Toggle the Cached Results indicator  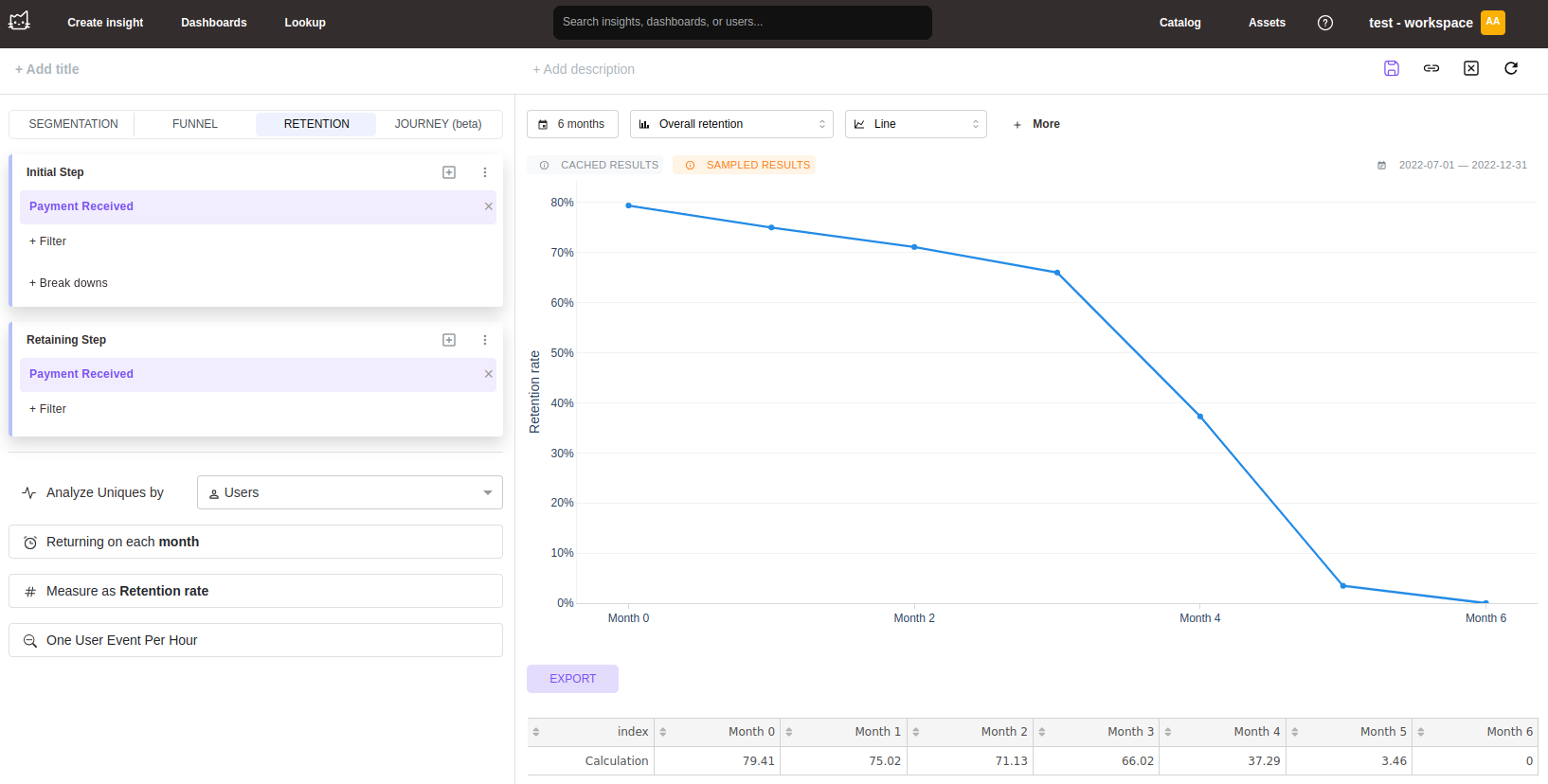click(599, 165)
